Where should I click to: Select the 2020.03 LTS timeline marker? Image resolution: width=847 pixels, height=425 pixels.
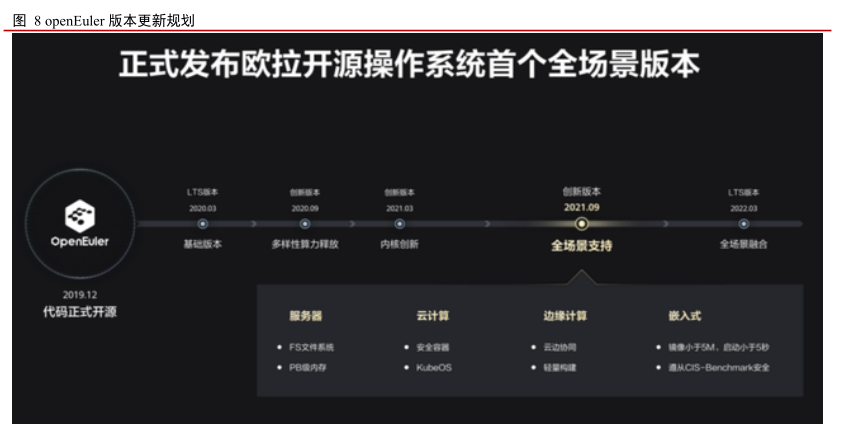pyautogui.click(x=202, y=224)
